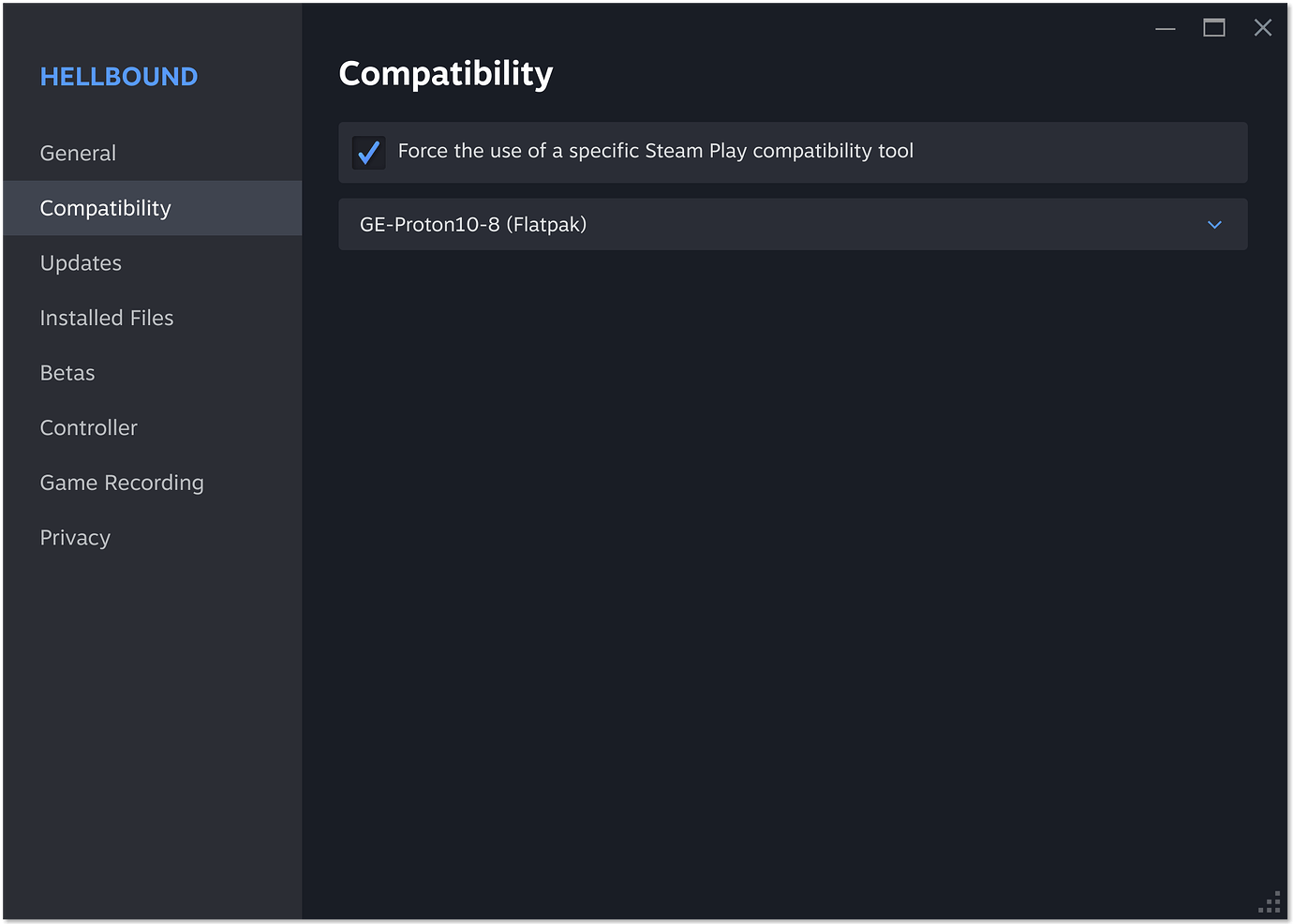Click the close X icon
The height and width of the screenshot is (924, 1293).
1262,27
